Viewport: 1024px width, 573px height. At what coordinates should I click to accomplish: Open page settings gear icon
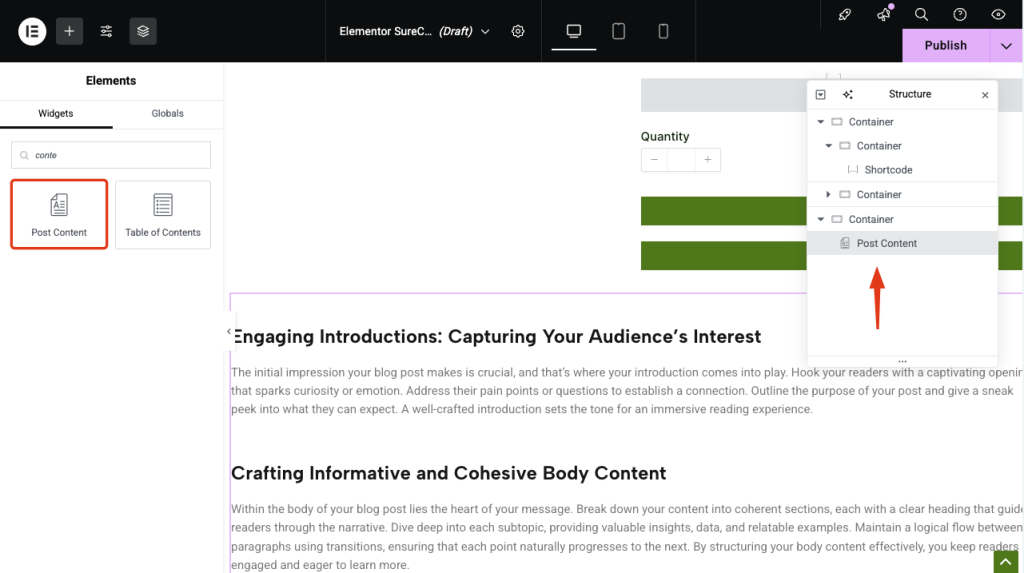(x=518, y=31)
